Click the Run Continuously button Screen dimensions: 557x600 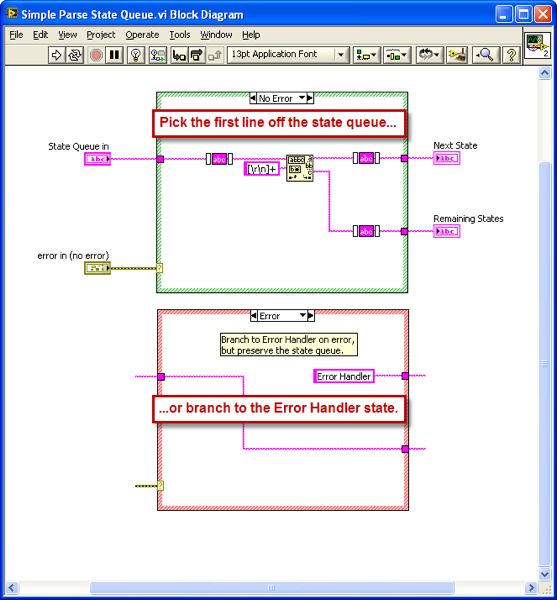[75, 55]
